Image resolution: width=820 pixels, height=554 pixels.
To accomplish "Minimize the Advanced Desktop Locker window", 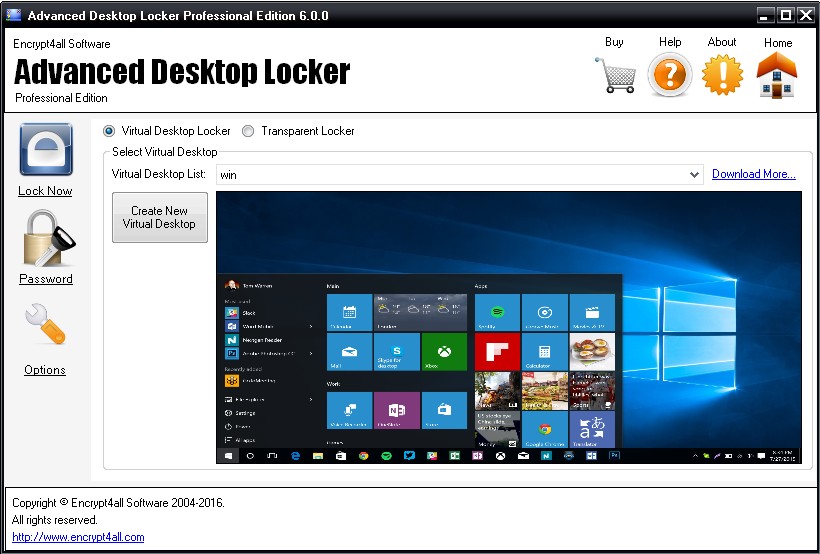I will pos(765,16).
